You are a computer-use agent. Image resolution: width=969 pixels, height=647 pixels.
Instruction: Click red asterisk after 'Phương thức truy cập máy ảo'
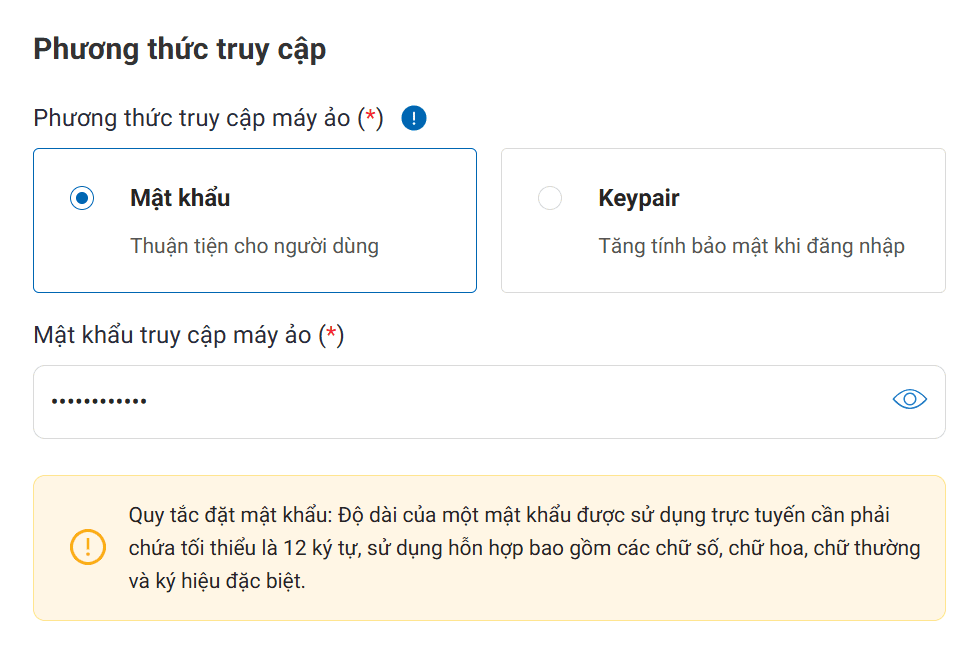[x=371, y=118]
